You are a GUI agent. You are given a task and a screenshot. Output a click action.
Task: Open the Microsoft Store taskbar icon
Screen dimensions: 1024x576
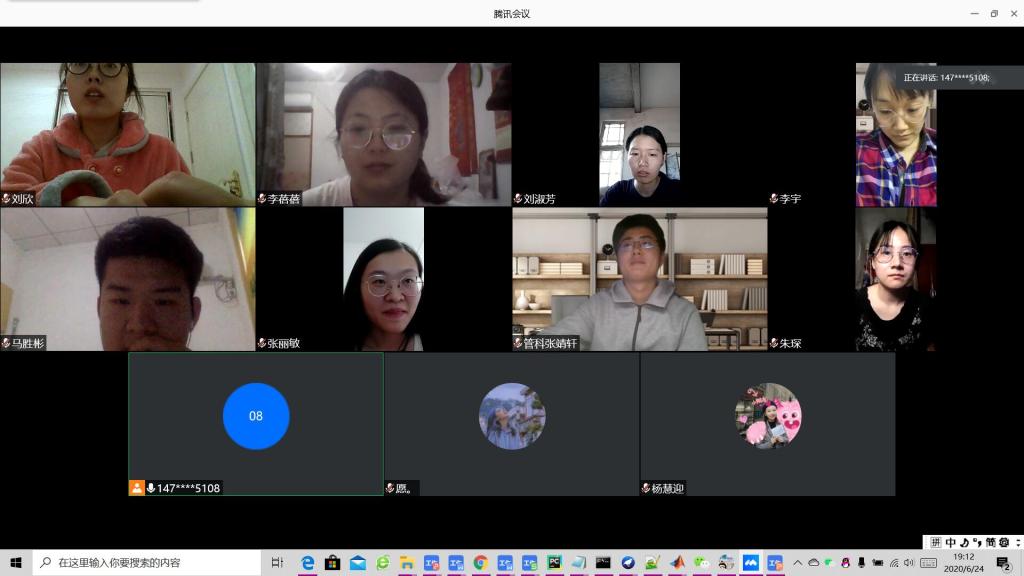(333, 563)
